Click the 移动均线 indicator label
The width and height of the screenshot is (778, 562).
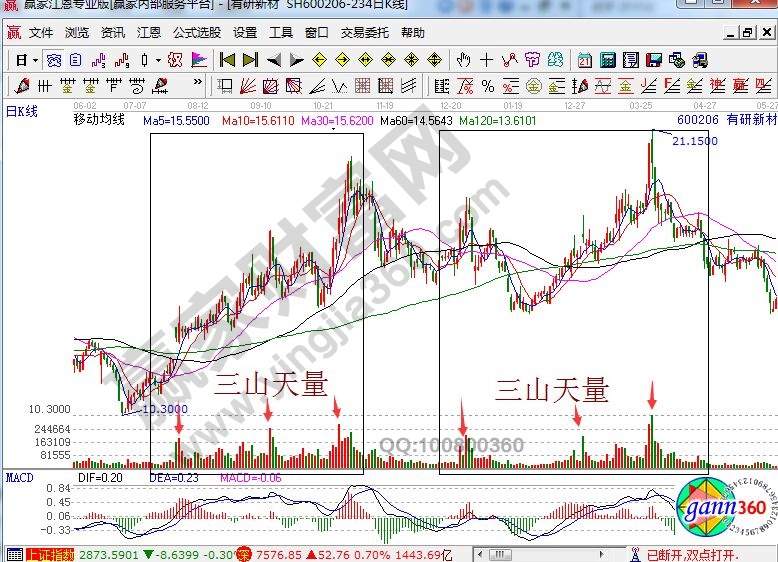99,120
